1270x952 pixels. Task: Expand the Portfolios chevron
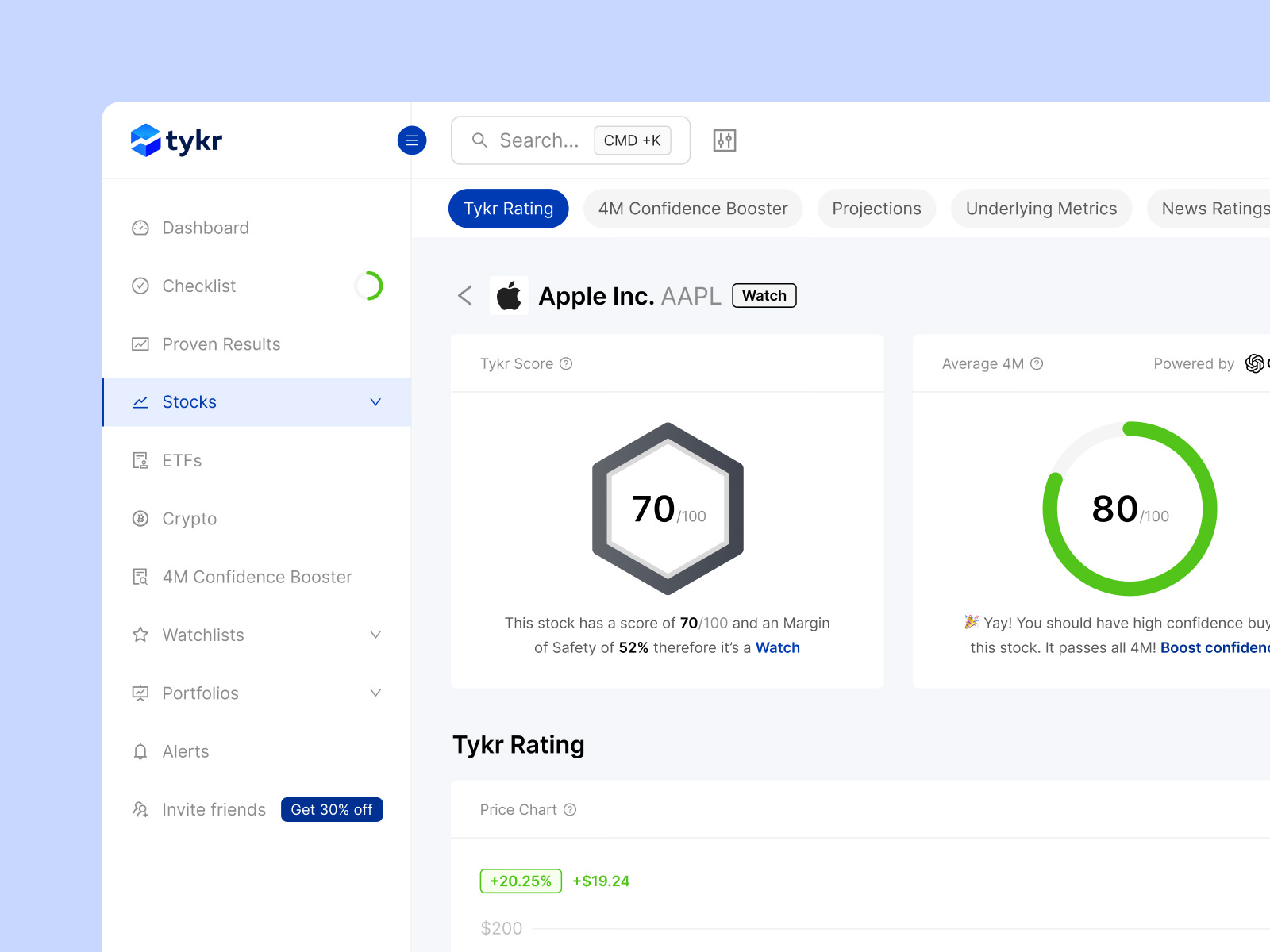point(376,693)
